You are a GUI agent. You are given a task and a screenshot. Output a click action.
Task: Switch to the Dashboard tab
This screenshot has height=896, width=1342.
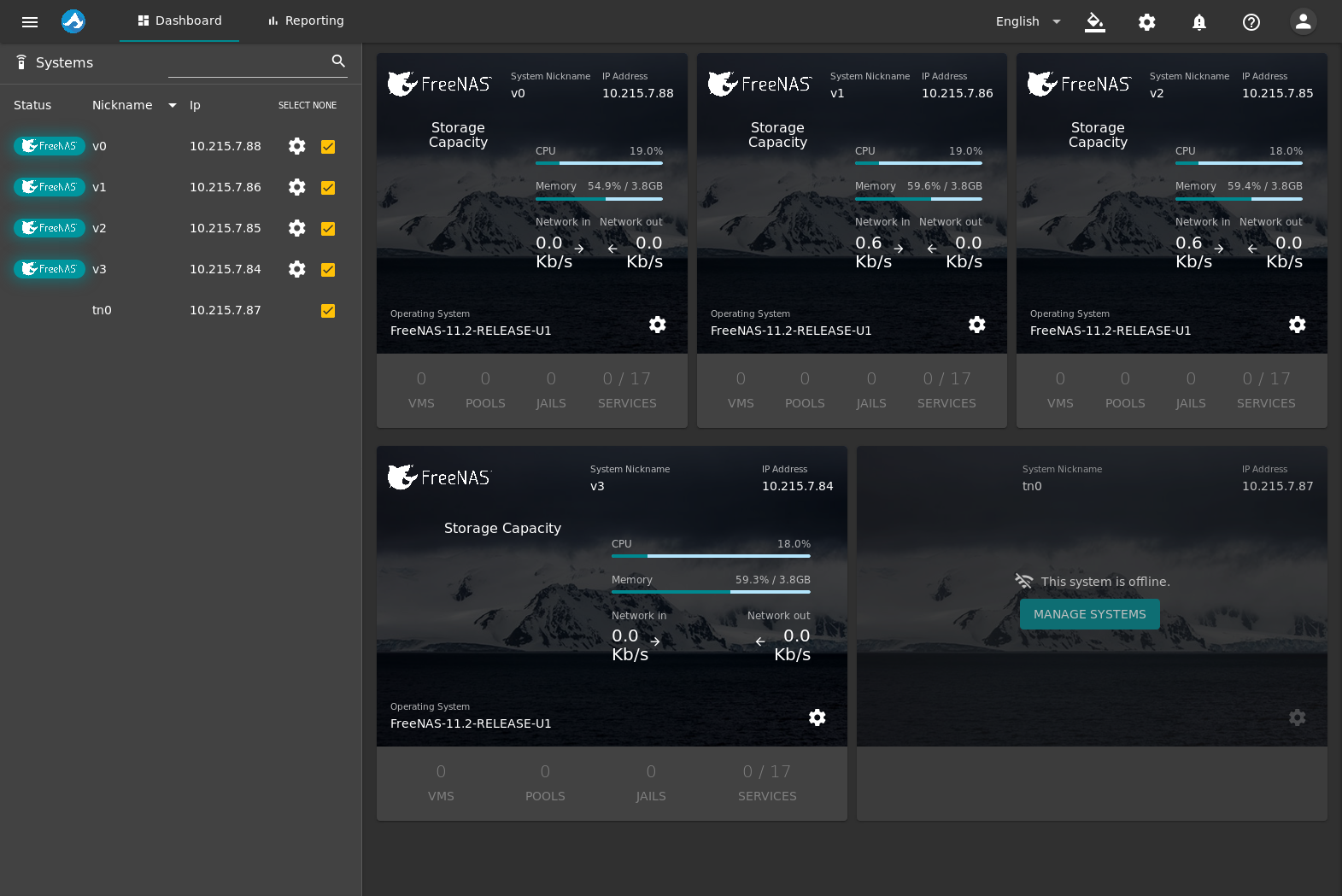(179, 20)
